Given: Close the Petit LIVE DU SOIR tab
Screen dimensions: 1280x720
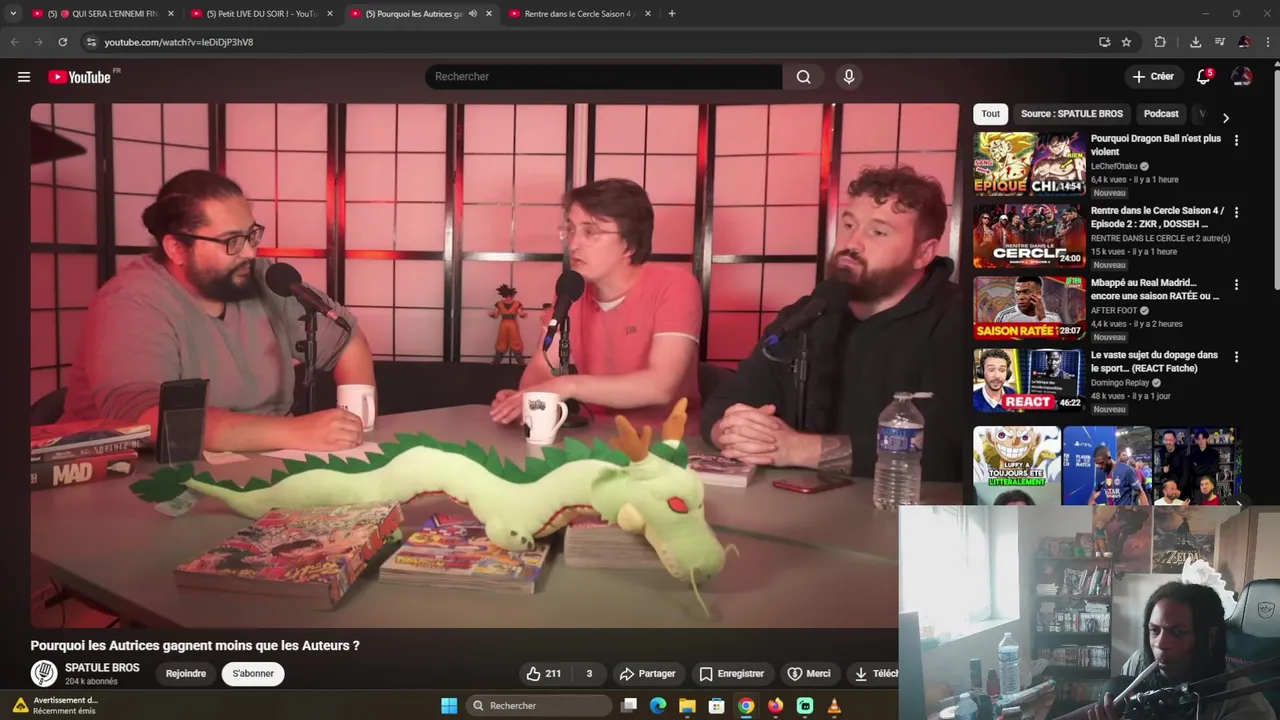Looking at the screenshot, I should click(x=330, y=14).
